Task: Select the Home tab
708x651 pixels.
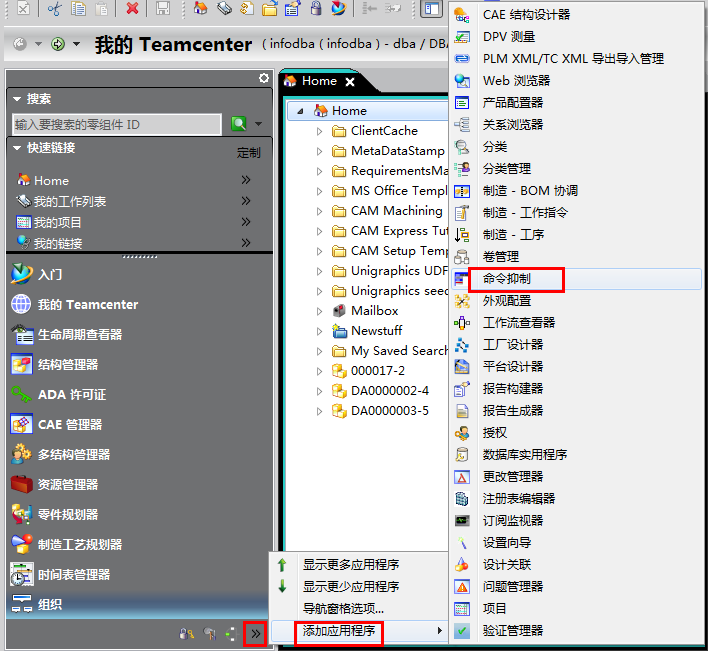Action: (319, 81)
